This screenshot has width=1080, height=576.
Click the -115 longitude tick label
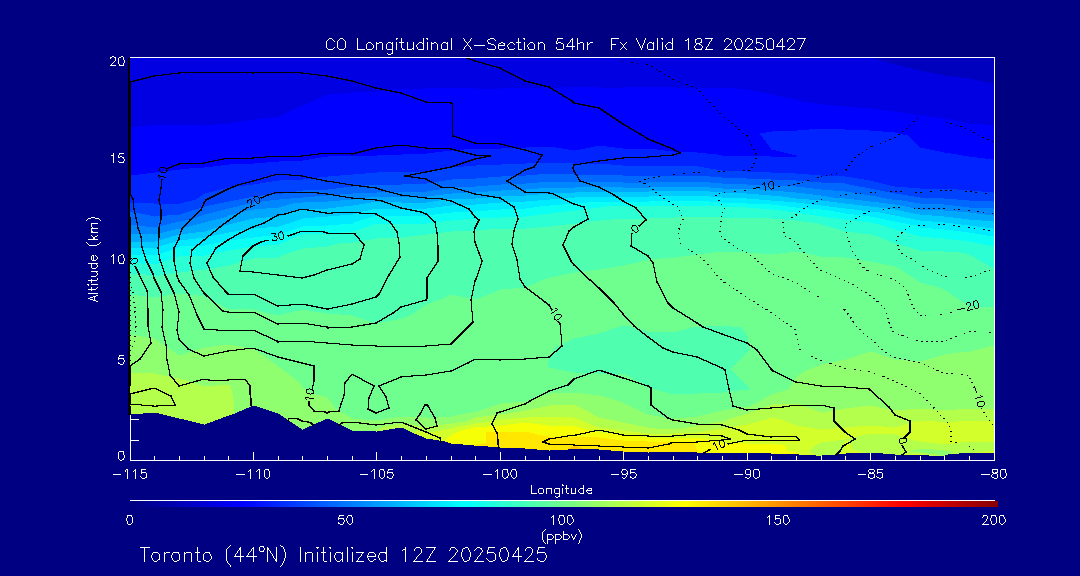(x=129, y=474)
